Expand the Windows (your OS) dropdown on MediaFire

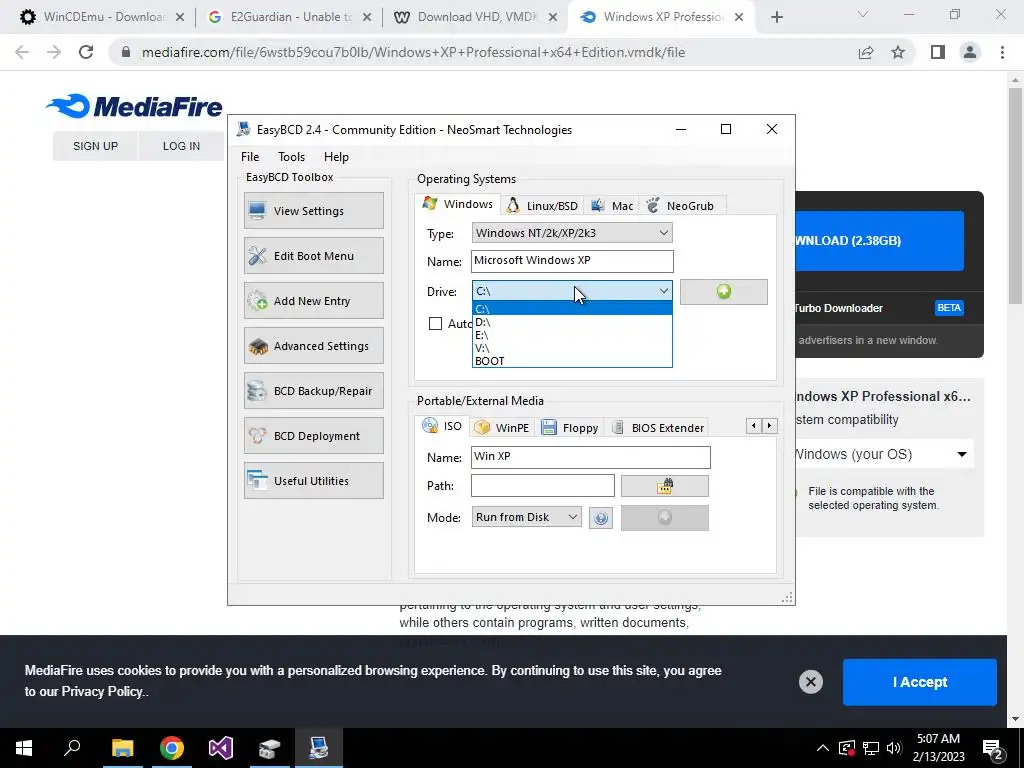[883, 455]
